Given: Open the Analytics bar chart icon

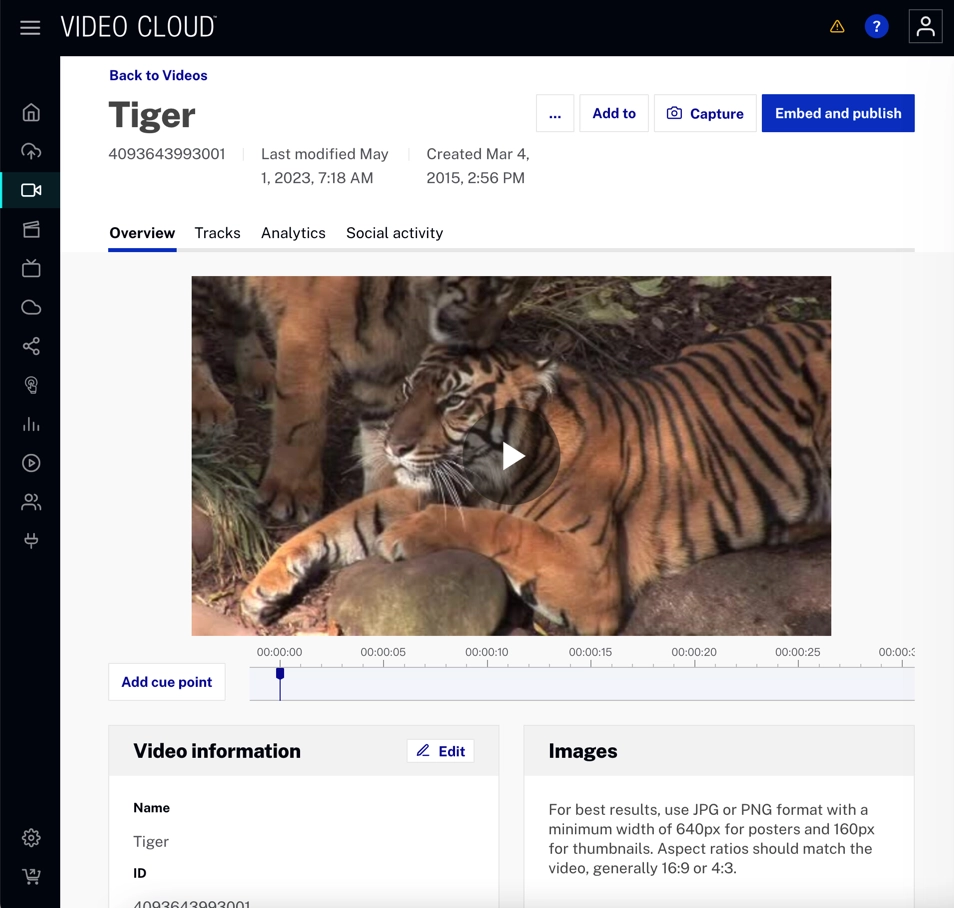Looking at the screenshot, I should point(31,424).
